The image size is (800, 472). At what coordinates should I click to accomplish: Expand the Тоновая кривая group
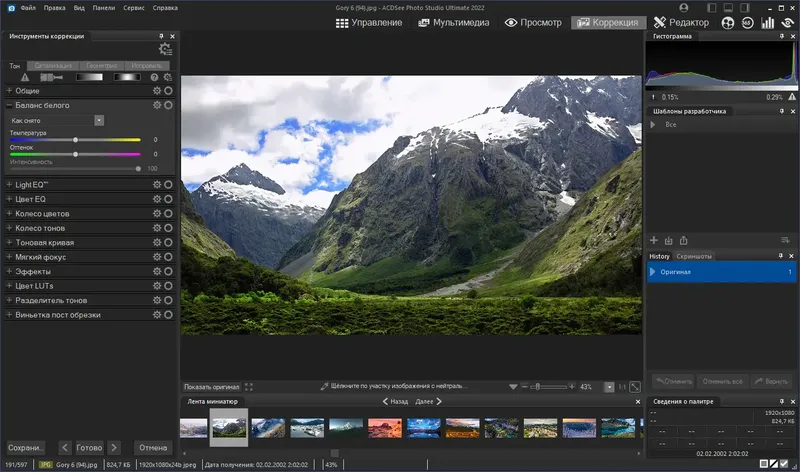tap(9, 242)
